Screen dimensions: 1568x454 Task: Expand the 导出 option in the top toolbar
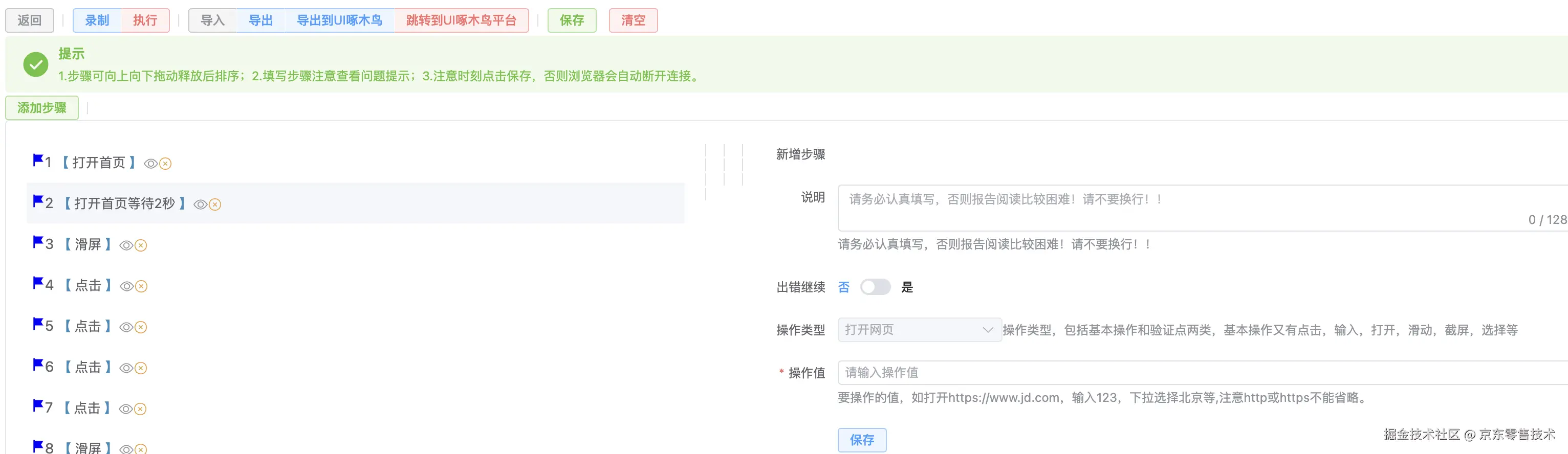pyautogui.click(x=260, y=20)
